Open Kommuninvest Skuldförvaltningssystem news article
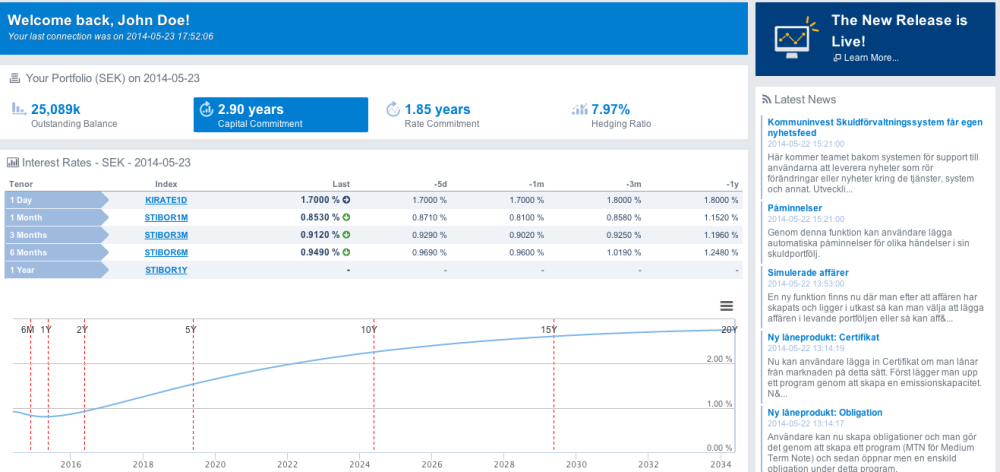Viewport: 1000px width, 472px height. tap(875, 127)
